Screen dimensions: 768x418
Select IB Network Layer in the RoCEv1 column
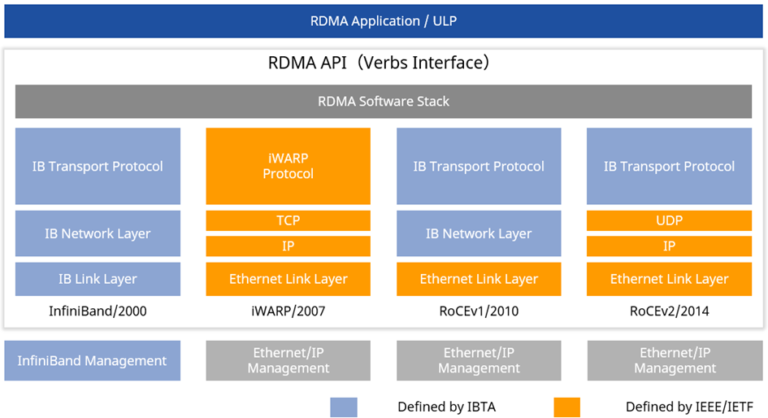(478, 233)
